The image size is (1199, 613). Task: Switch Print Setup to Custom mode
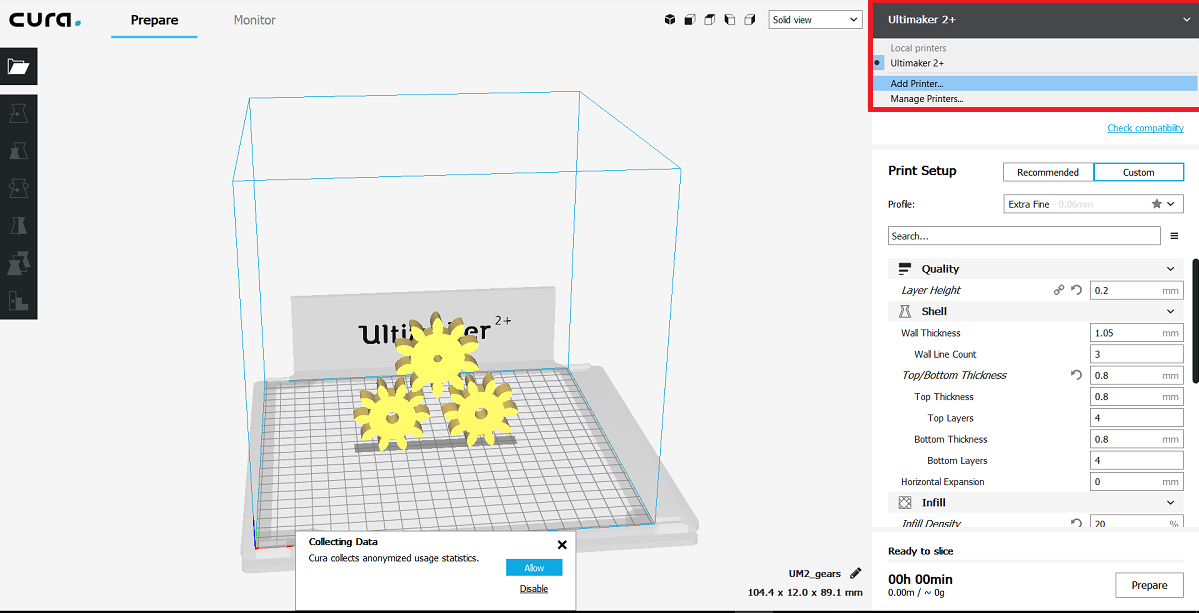(1139, 173)
